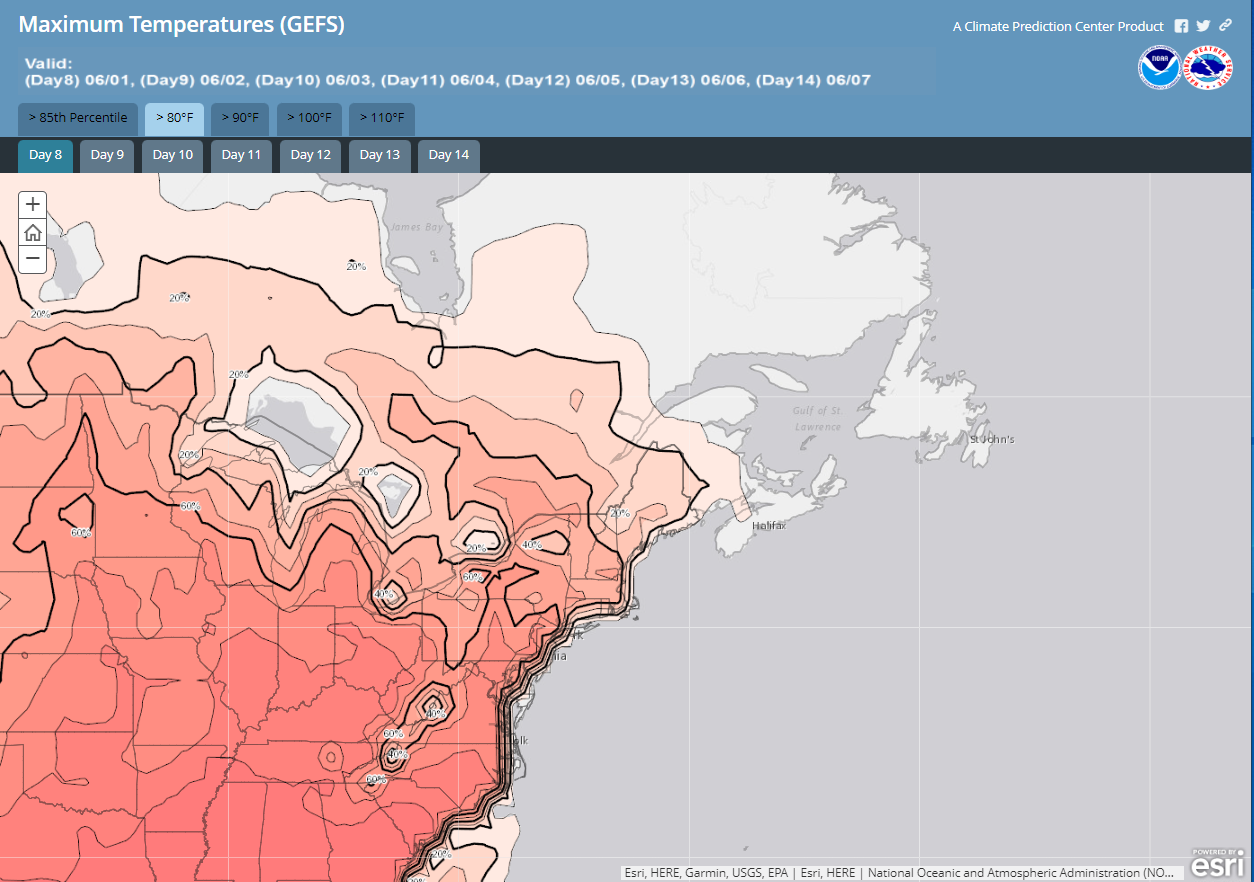Image resolution: width=1254 pixels, height=882 pixels.
Task: Go to the Day 12 tab
Action: pos(310,155)
